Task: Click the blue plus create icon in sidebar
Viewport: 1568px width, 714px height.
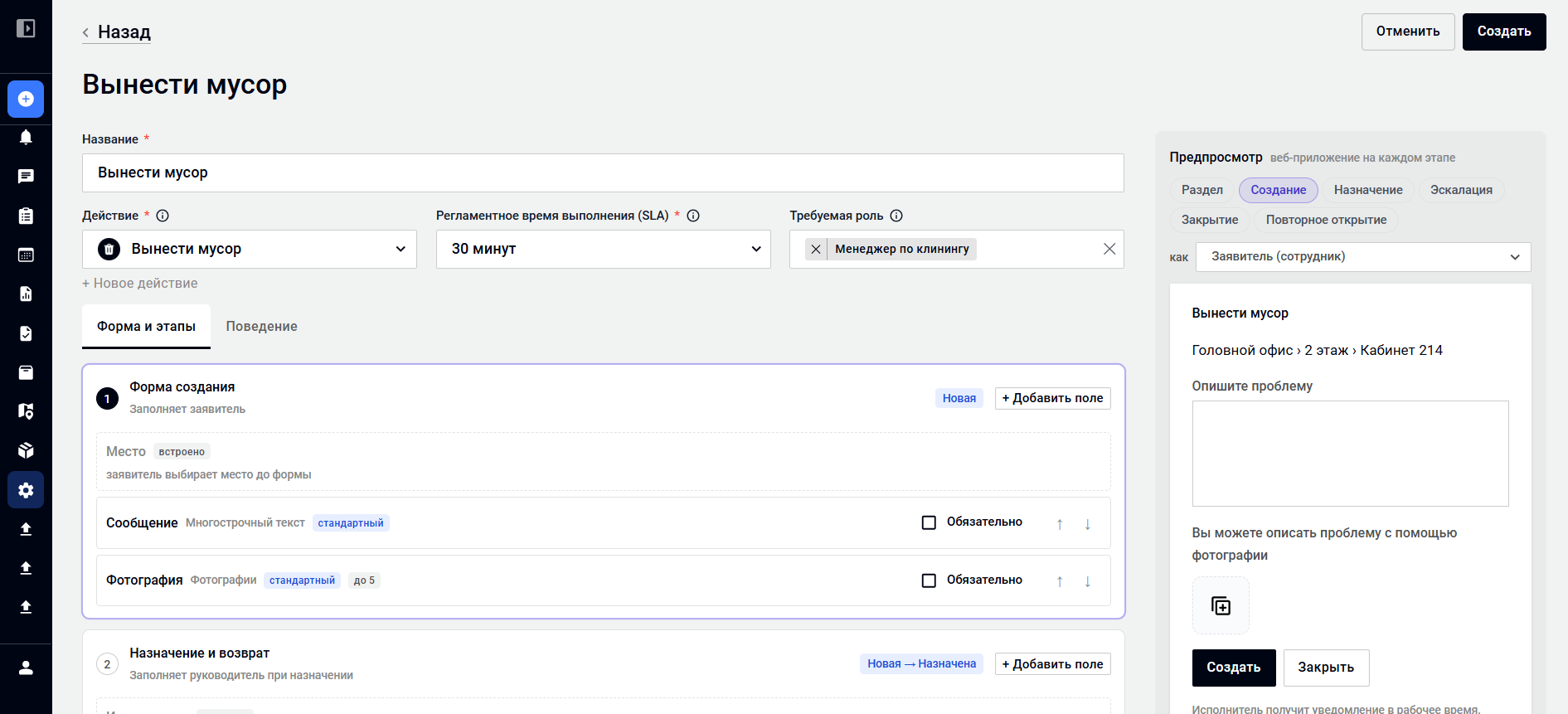Action: coord(26,99)
